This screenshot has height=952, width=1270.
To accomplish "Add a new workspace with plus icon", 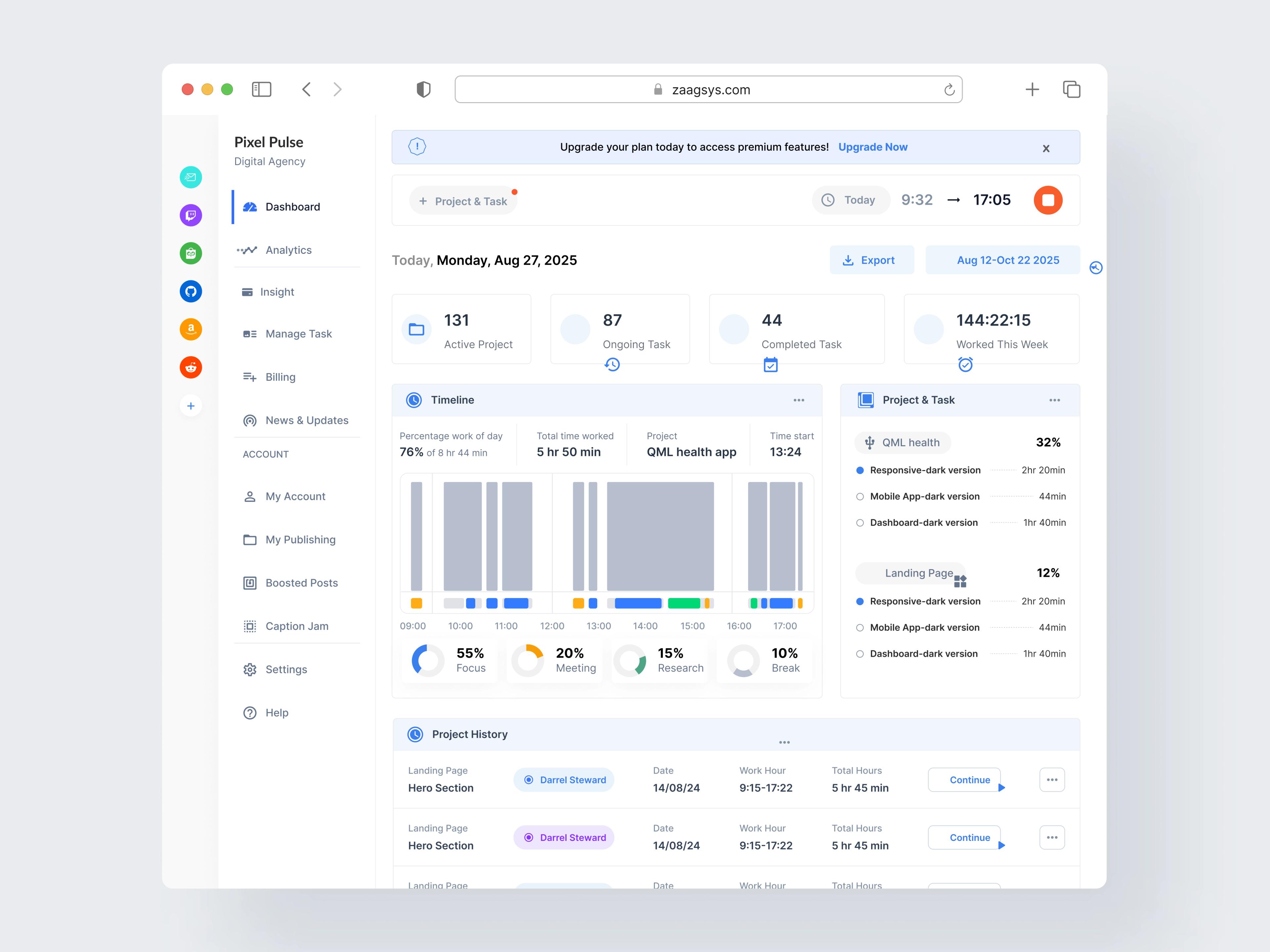I will [190, 406].
